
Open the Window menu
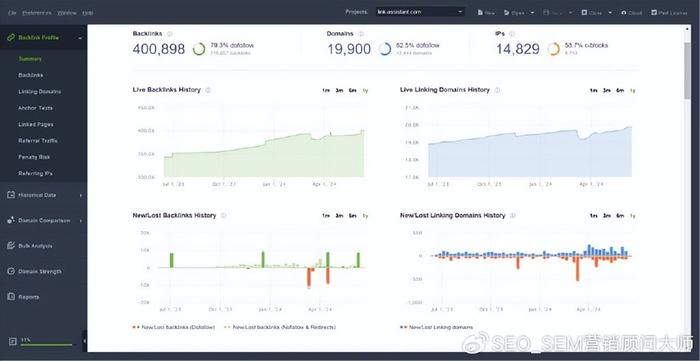click(x=67, y=12)
